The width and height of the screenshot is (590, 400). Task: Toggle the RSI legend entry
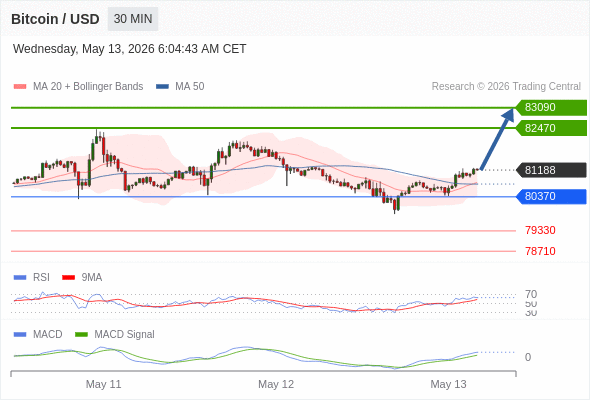click(x=32, y=277)
